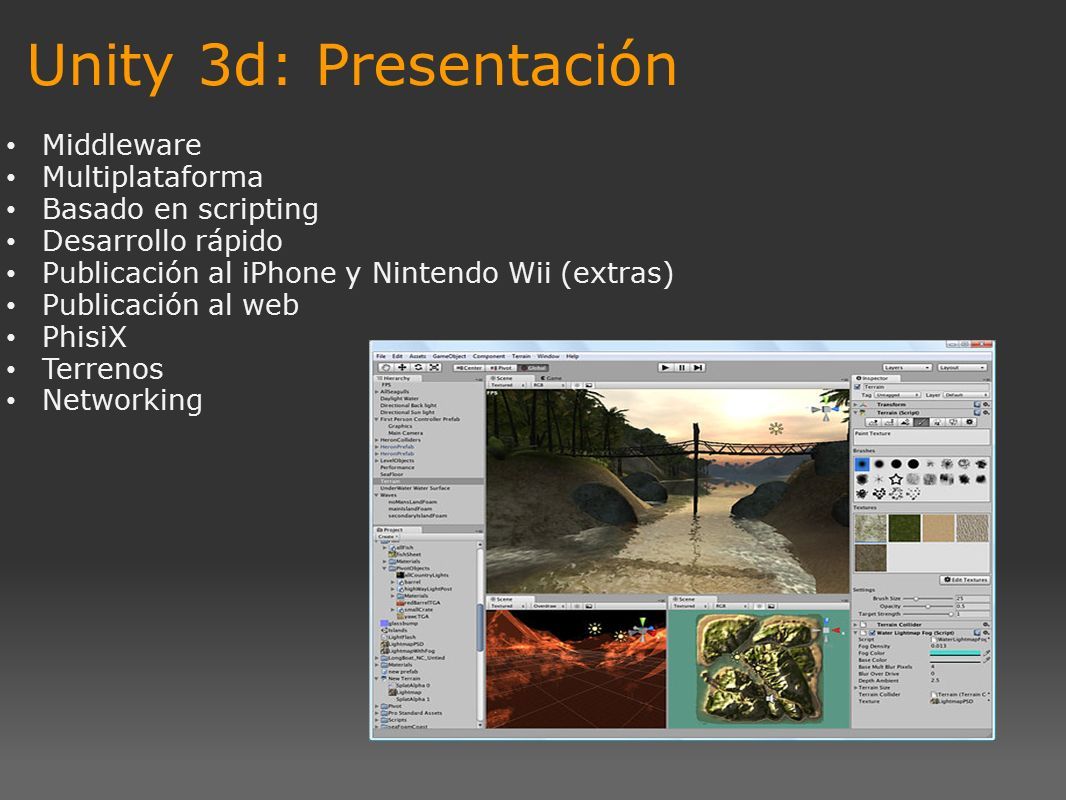Viewport: 1066px width, 800px height.
Task: Adjust the Brush Size slider
Action: coord(928,598)
